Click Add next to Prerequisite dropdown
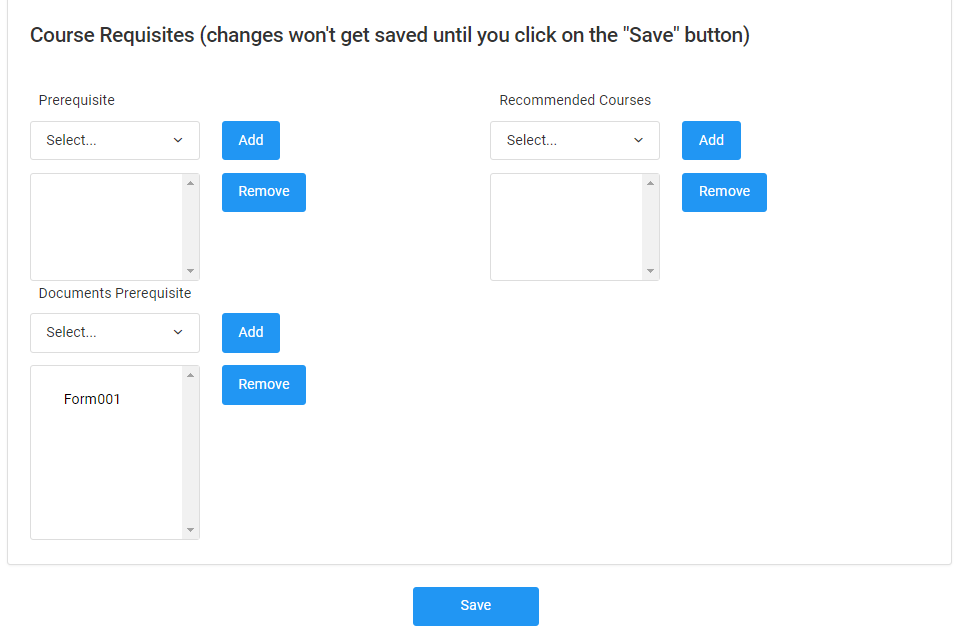This screenshot has height=627, width=958. [251, 141]
